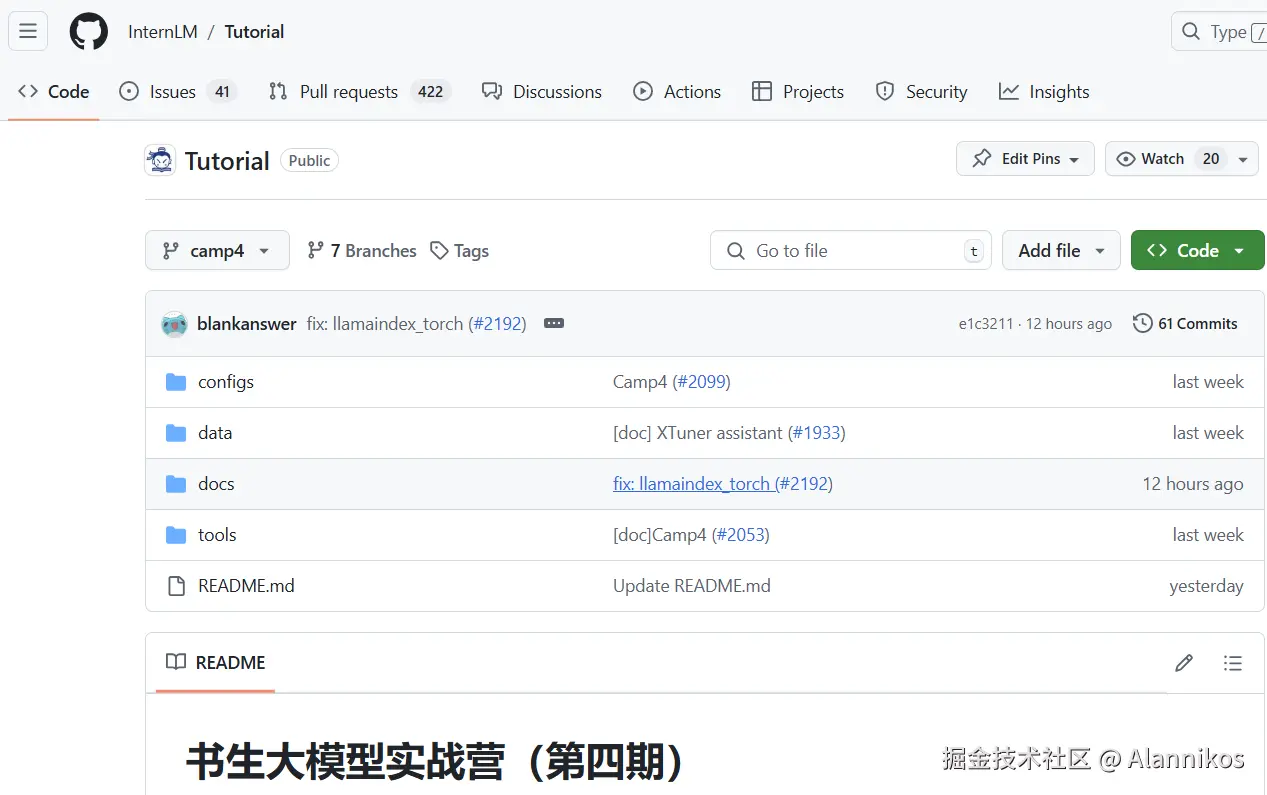1267x795 pixels.
Task: Select the README tab in the file viewer
Action: click(x=216, y=662)
